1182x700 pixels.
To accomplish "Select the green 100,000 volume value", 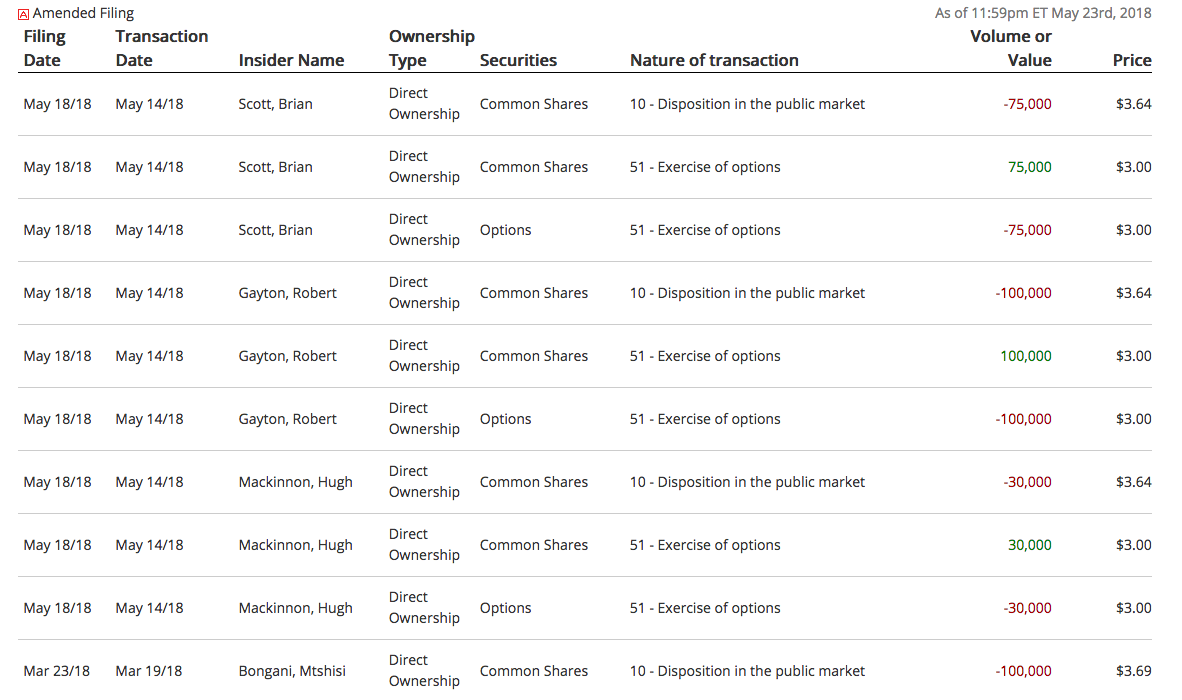I will pos(1025,356).
